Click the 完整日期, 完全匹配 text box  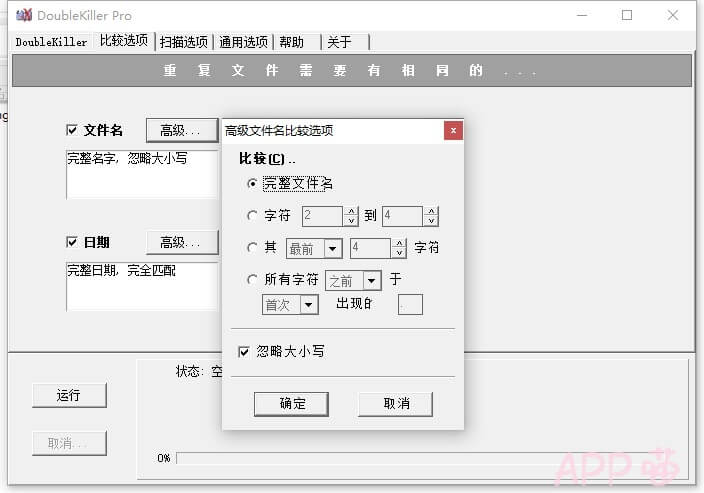142,287
